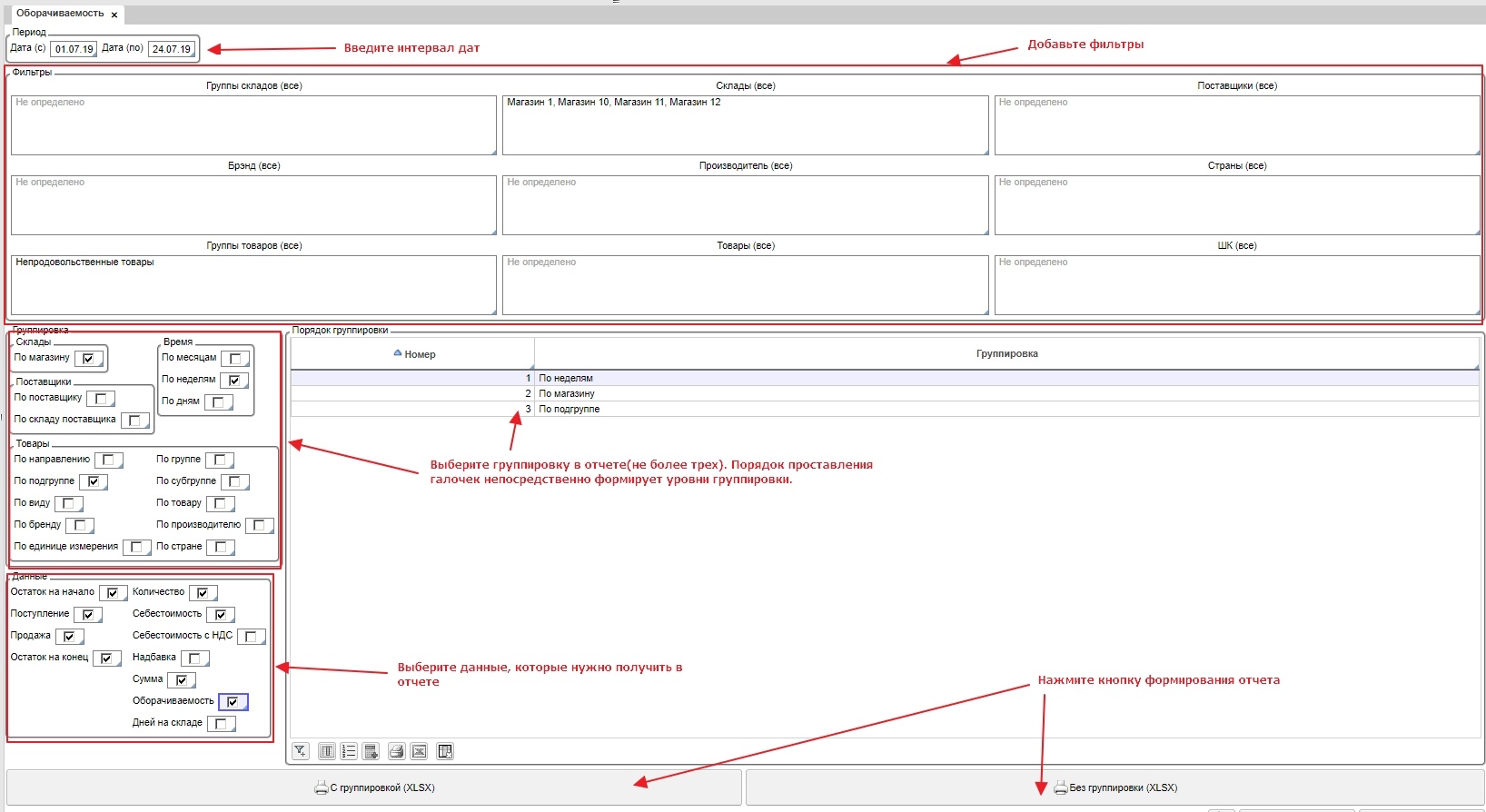
Task: Tick the Дней на складе checkbox
Action: (x=221, y=724)
